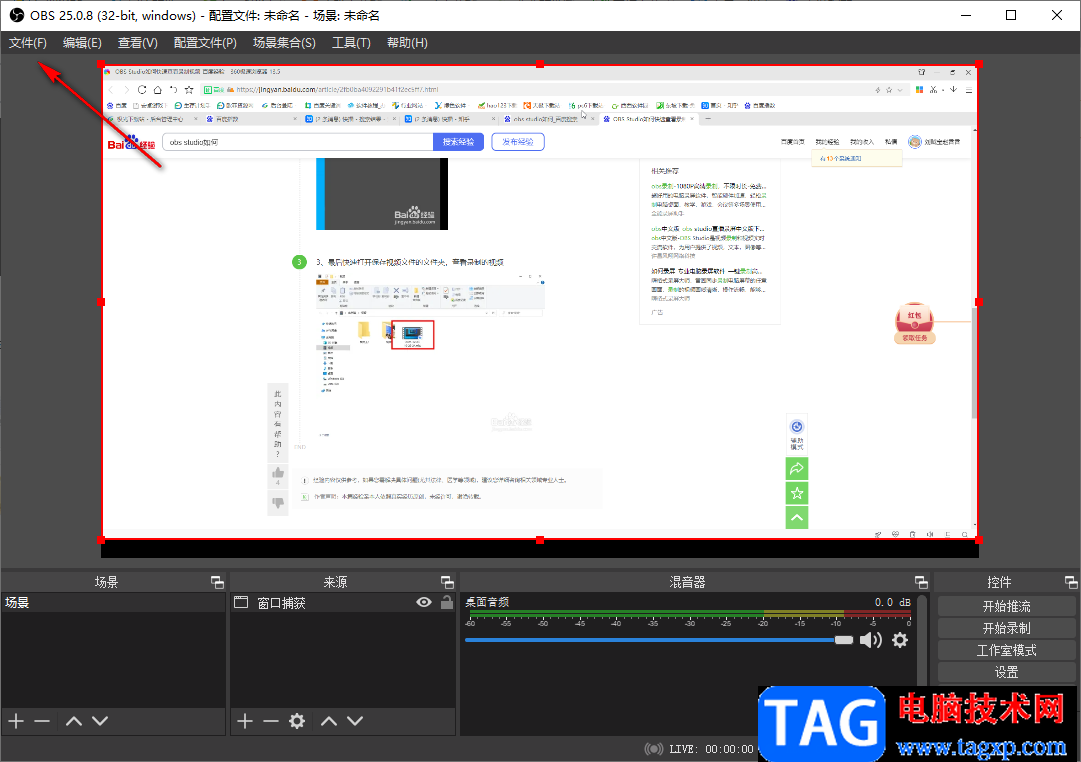
Task: Open 设置 in the controls panel
Action: pyautogui.click(x=1006, y=672)
